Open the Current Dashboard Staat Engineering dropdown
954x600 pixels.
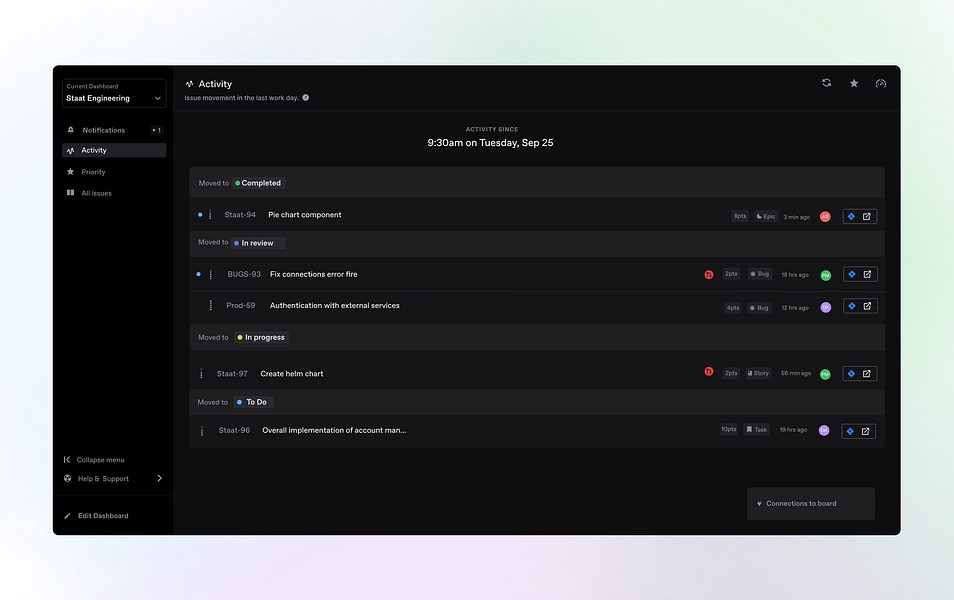pos(114,93)
